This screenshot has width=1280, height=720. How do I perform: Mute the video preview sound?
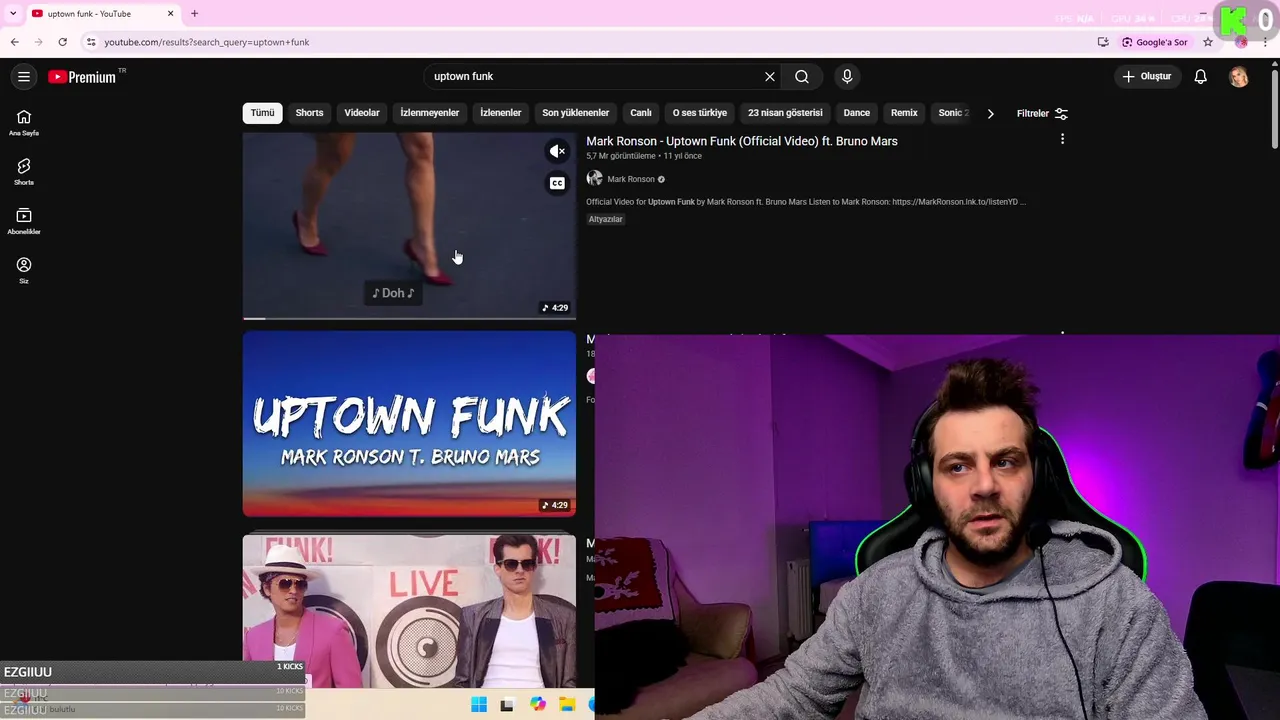[557, 151]
